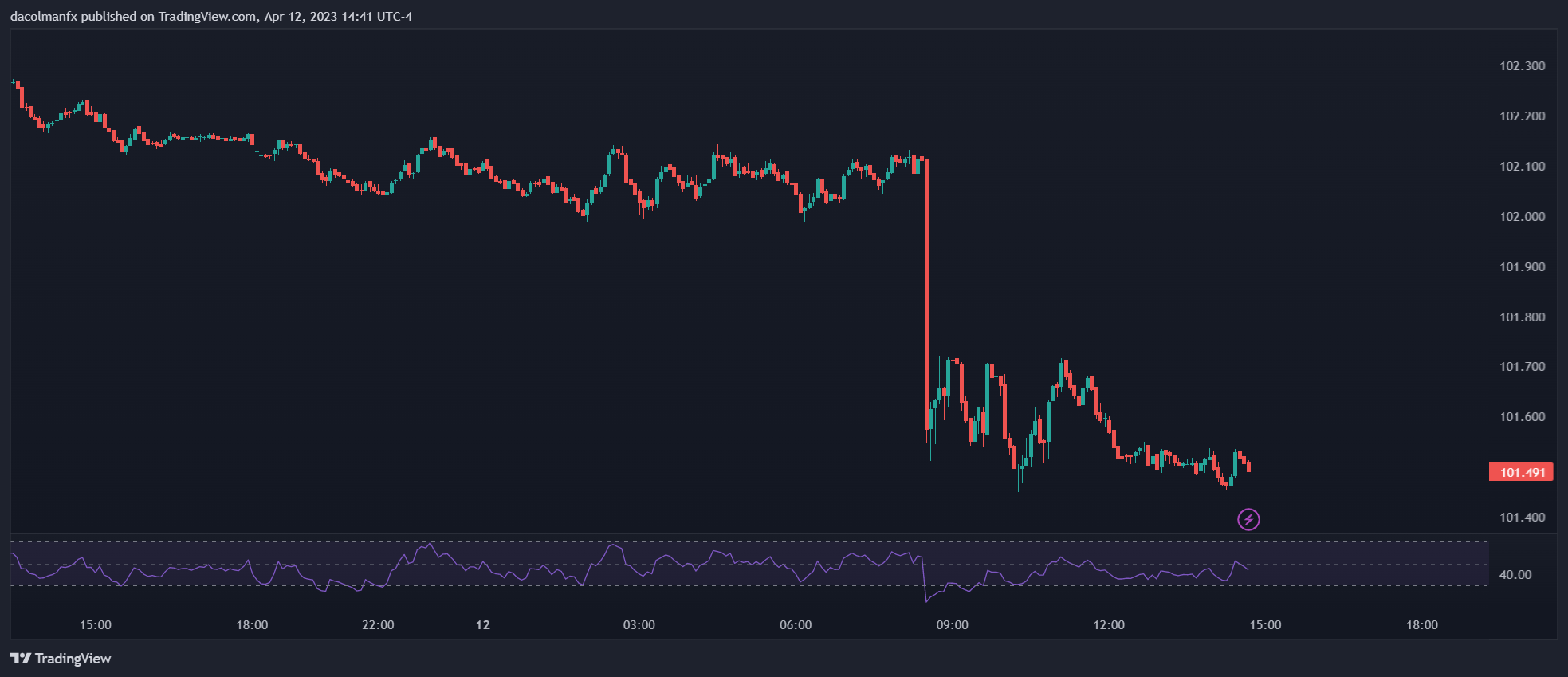
Task: Click the TradingView logo
Action: click(x=61, y=659)
